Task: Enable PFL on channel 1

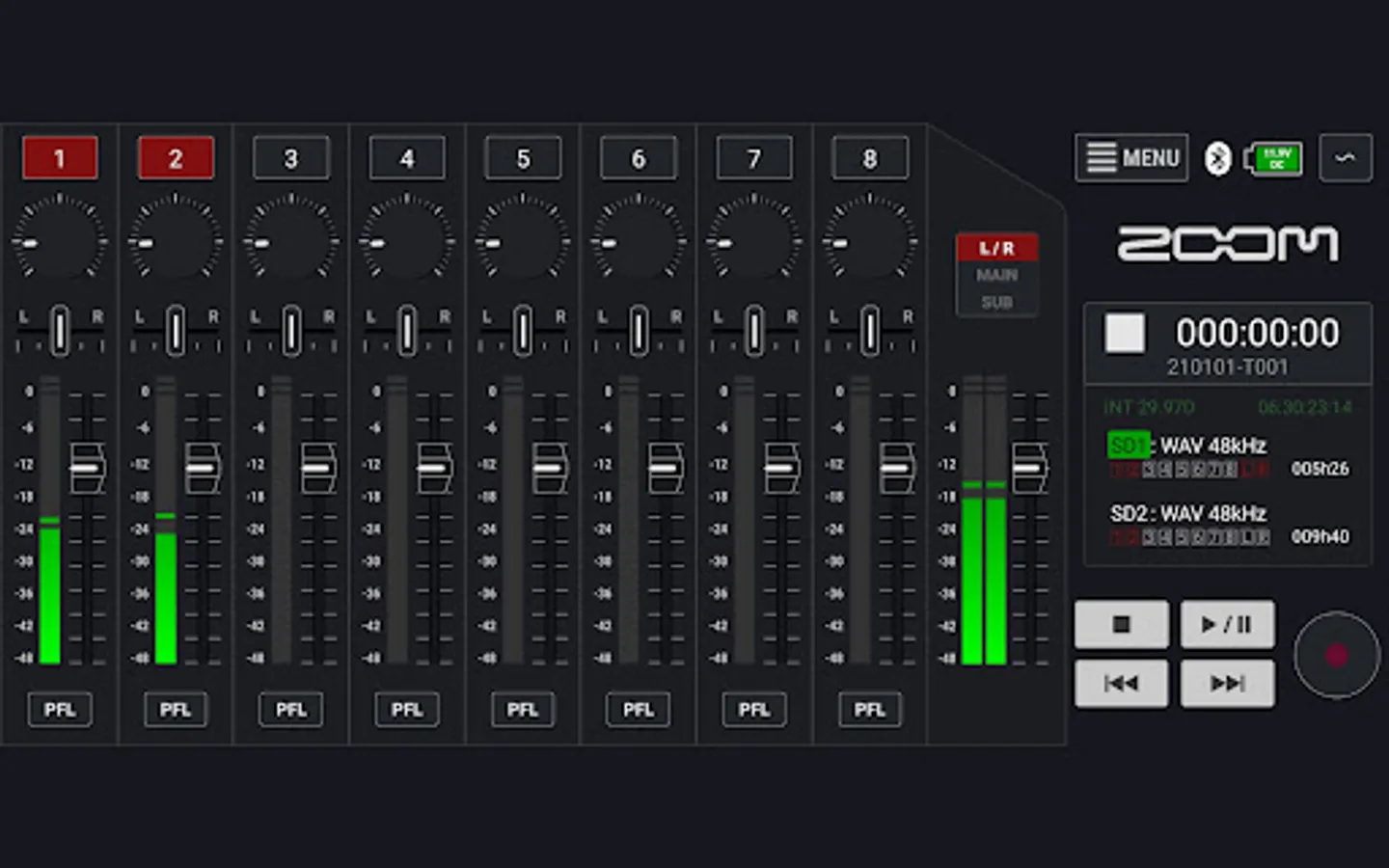Action: tap(60, 710)
